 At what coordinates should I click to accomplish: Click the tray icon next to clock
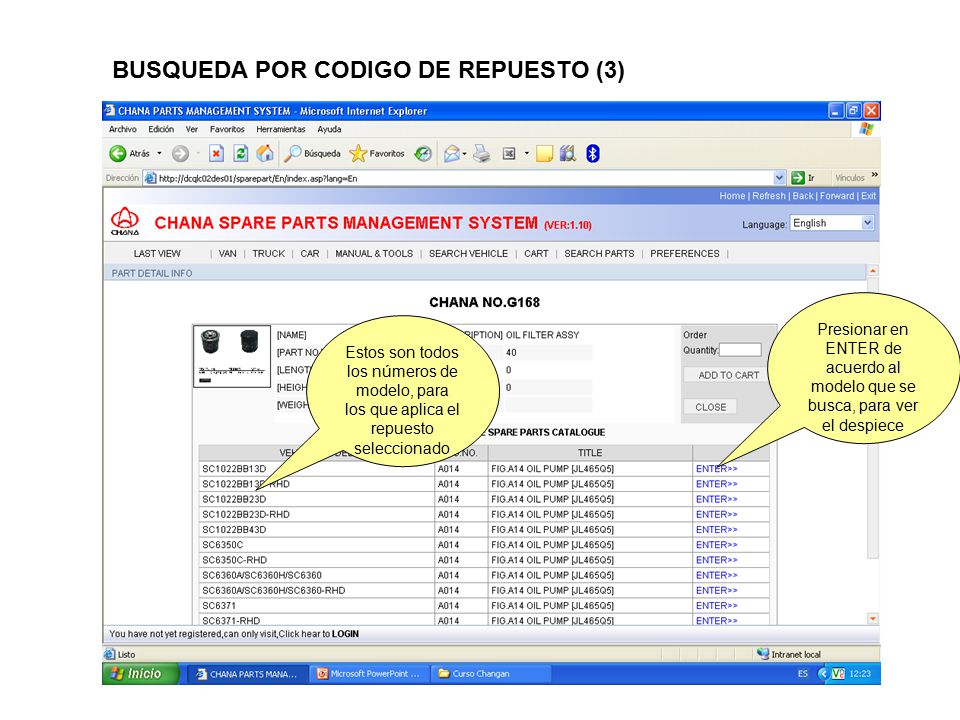(838, 673)
